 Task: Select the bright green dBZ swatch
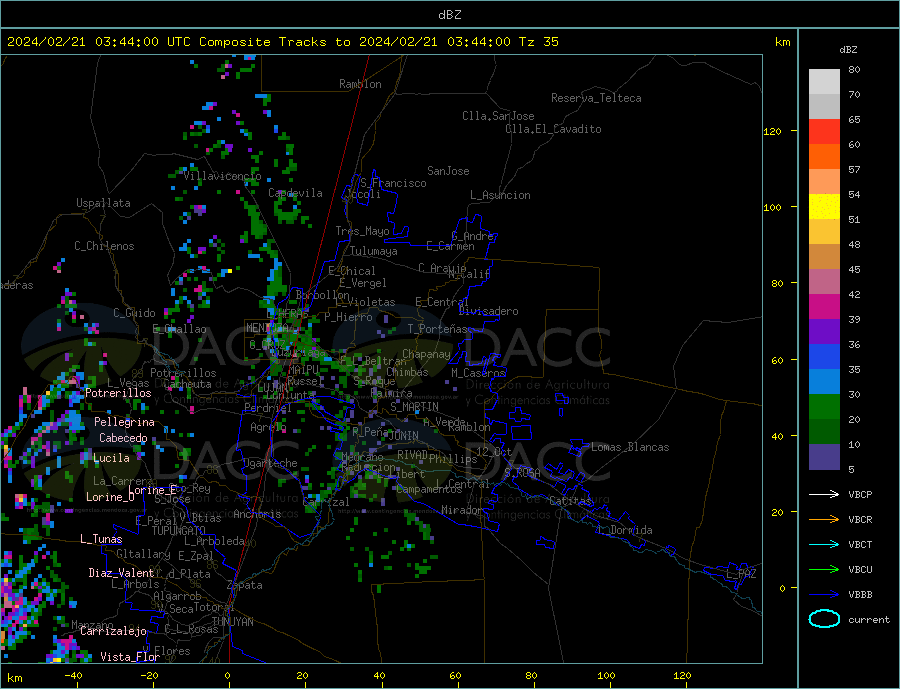pos(824,407)
